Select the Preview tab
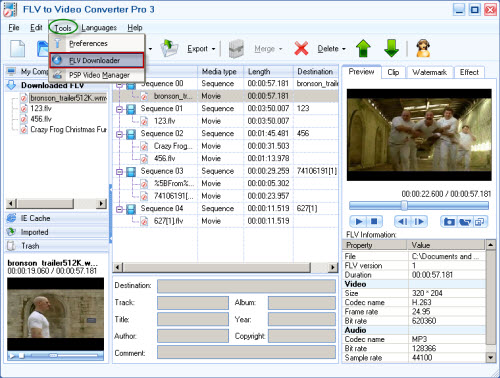 pos(361,72)
